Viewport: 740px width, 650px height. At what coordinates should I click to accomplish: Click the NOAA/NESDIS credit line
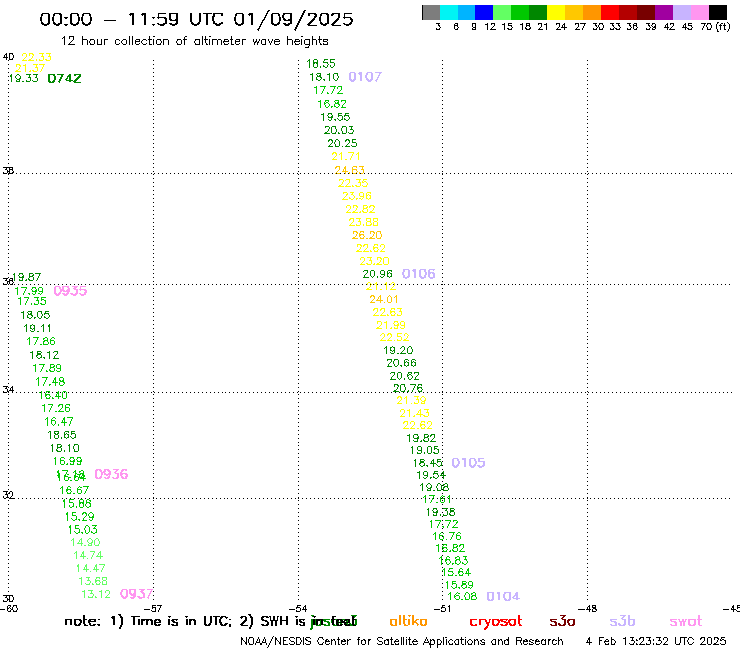(x=402, y=641)
